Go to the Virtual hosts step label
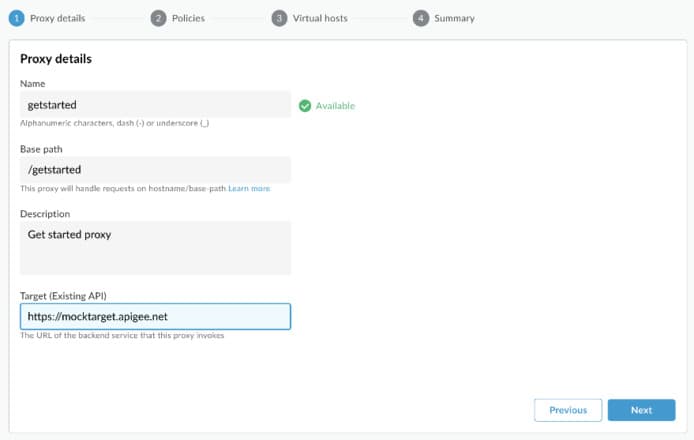The height and width of the screenshot is (440, 694). [320, 18]
